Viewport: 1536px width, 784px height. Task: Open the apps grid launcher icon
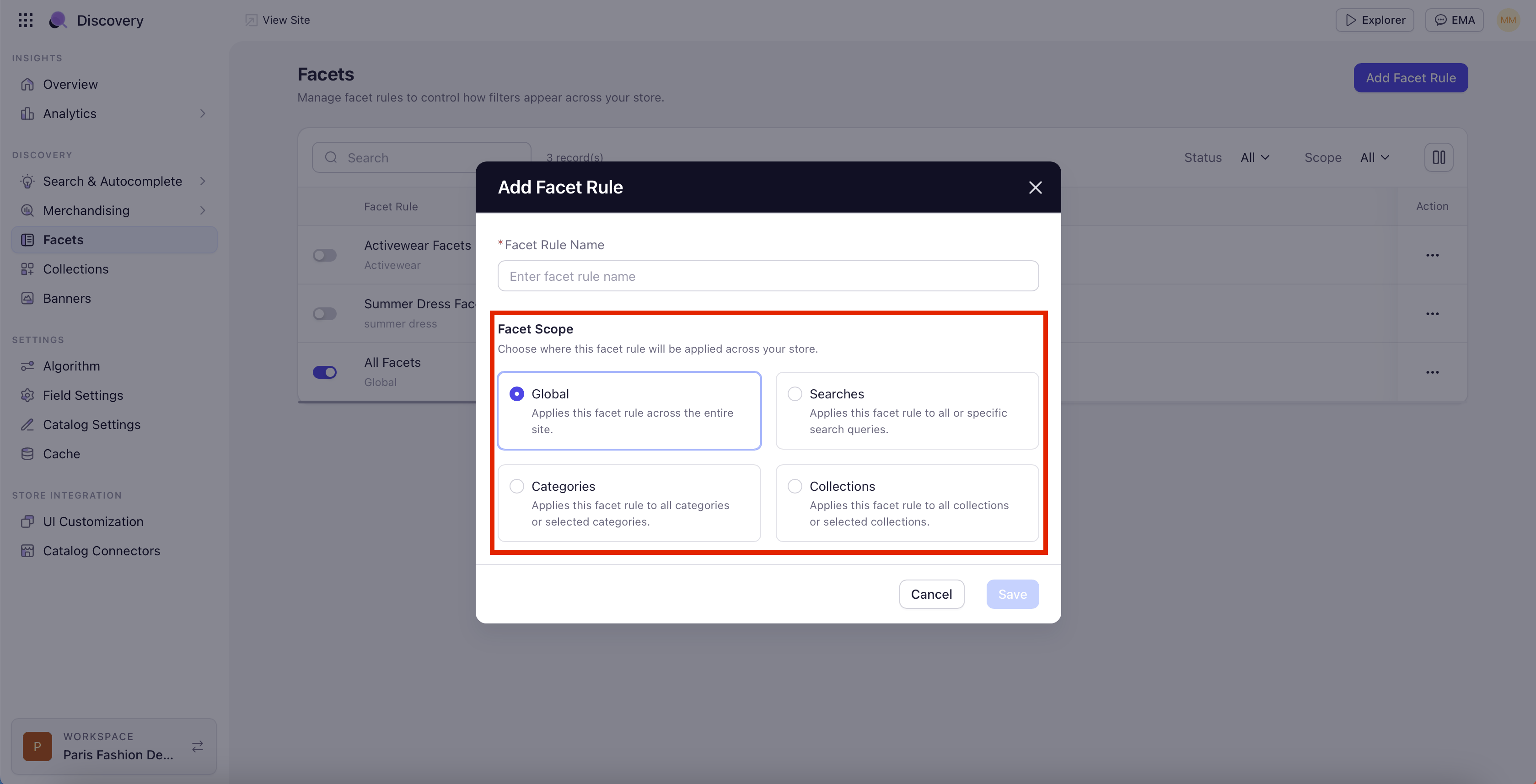click(x=25, y=20)
